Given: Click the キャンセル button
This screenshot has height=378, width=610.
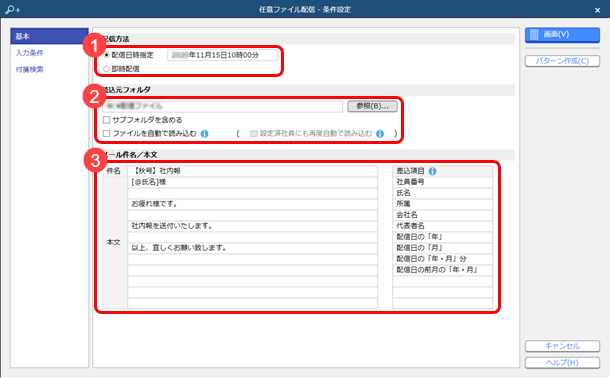Looking at the screenshot, I should point(562,346).
